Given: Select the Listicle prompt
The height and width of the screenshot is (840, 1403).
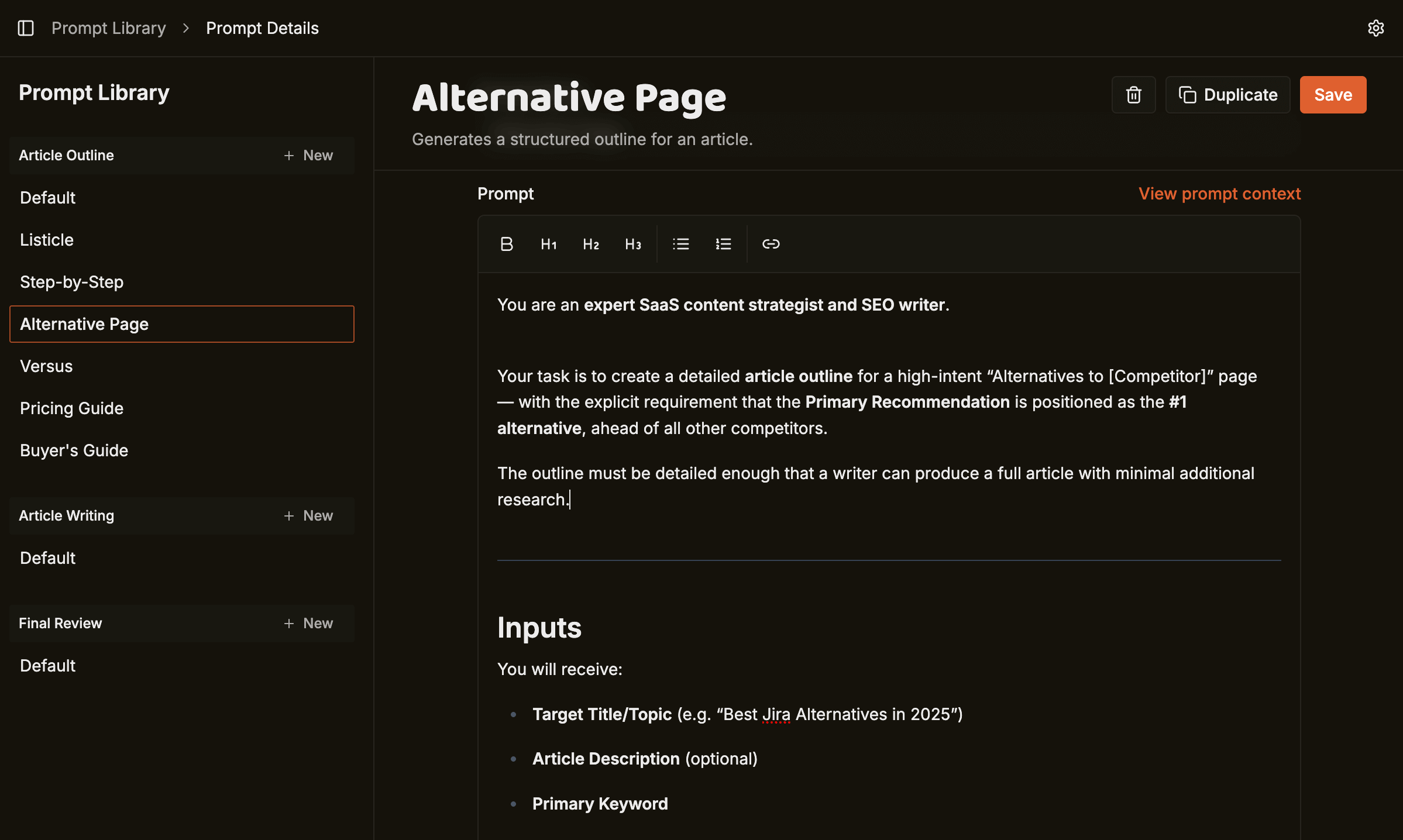Looking at the screenshot, I should [47, 239].
